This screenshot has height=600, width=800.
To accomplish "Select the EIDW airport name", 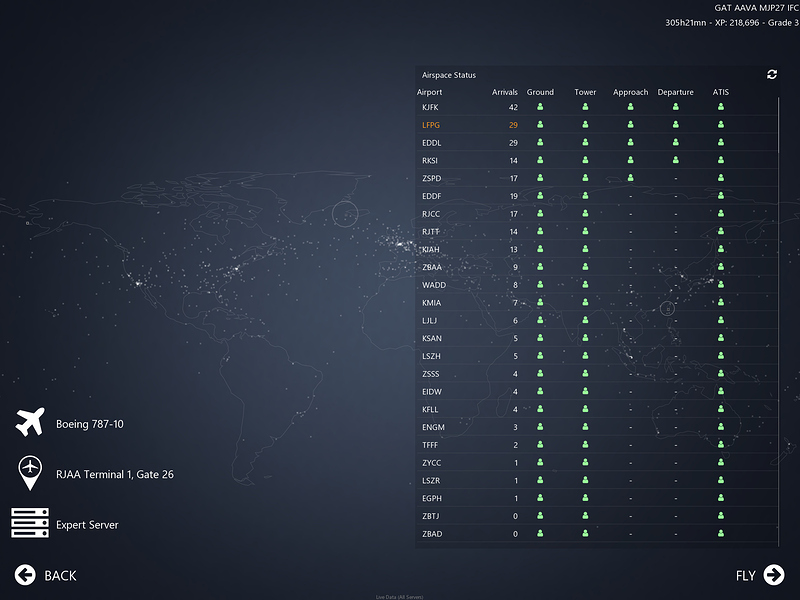I will pyautogui.click(x=432, y=392).
